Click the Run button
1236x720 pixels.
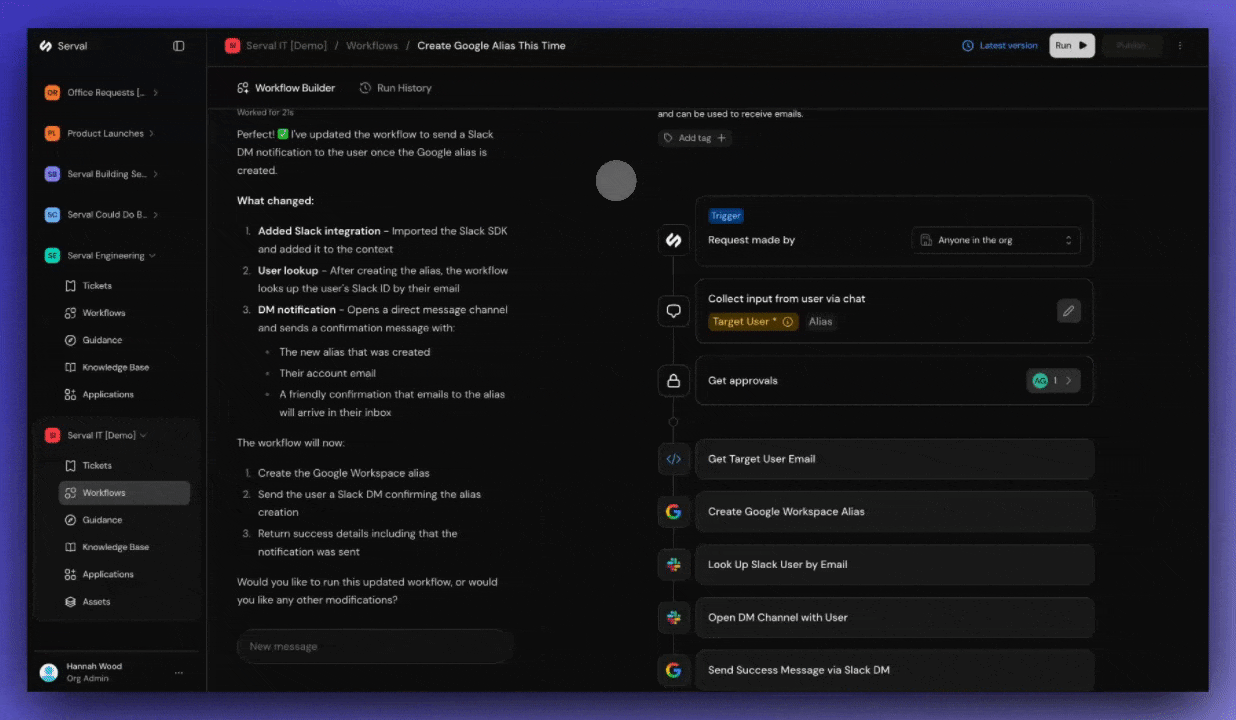click(x=1070, y=45)
